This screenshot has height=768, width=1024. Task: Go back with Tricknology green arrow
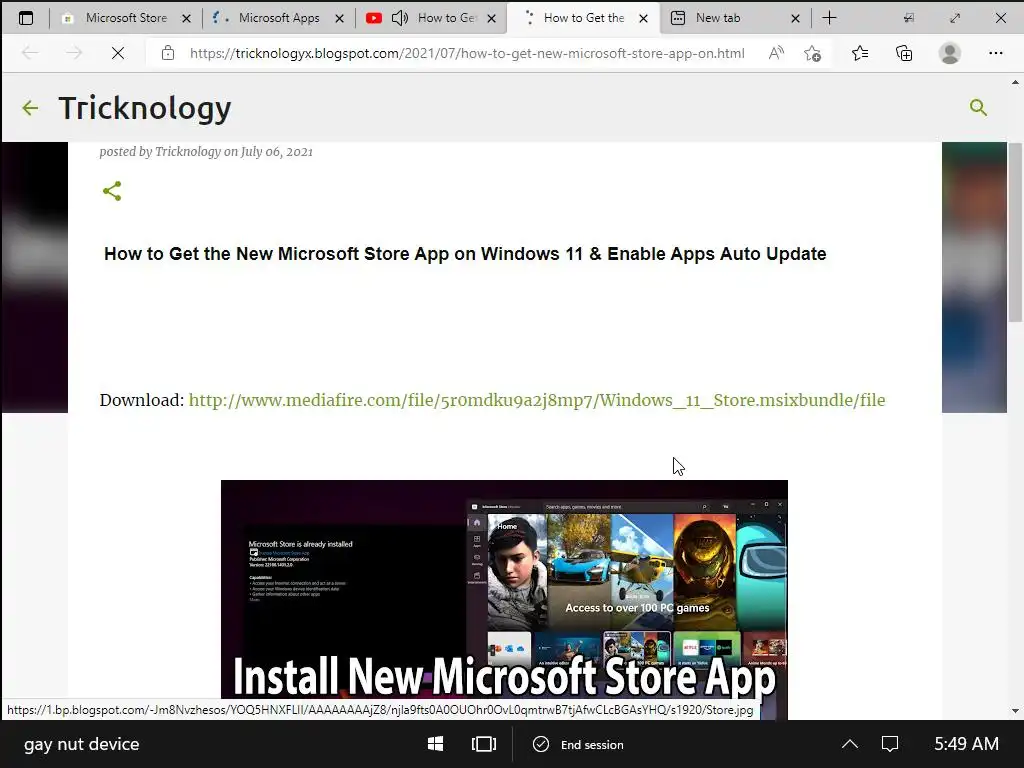(x=30, y=108)
